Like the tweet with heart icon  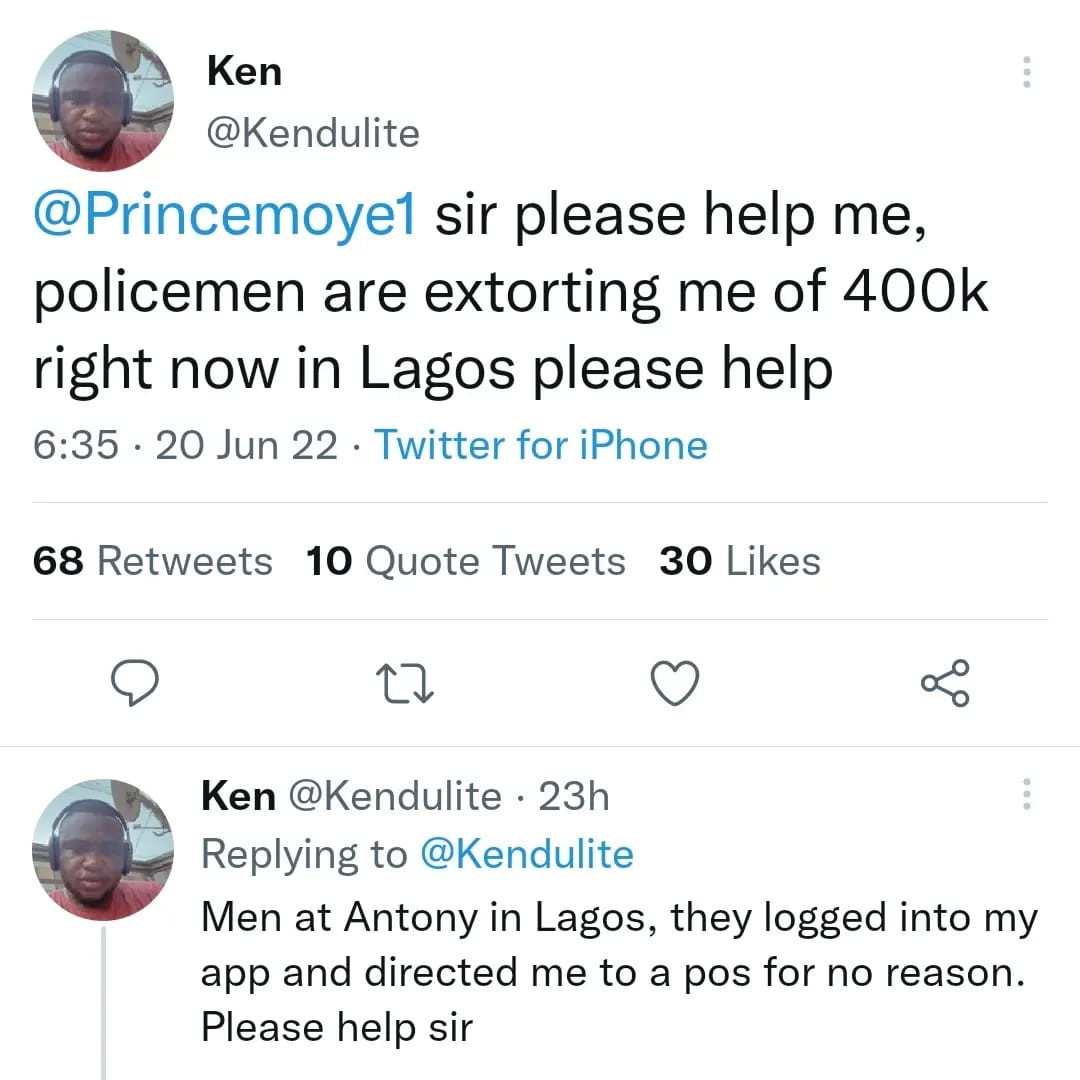pyautogui.click(x=675, y=683)
